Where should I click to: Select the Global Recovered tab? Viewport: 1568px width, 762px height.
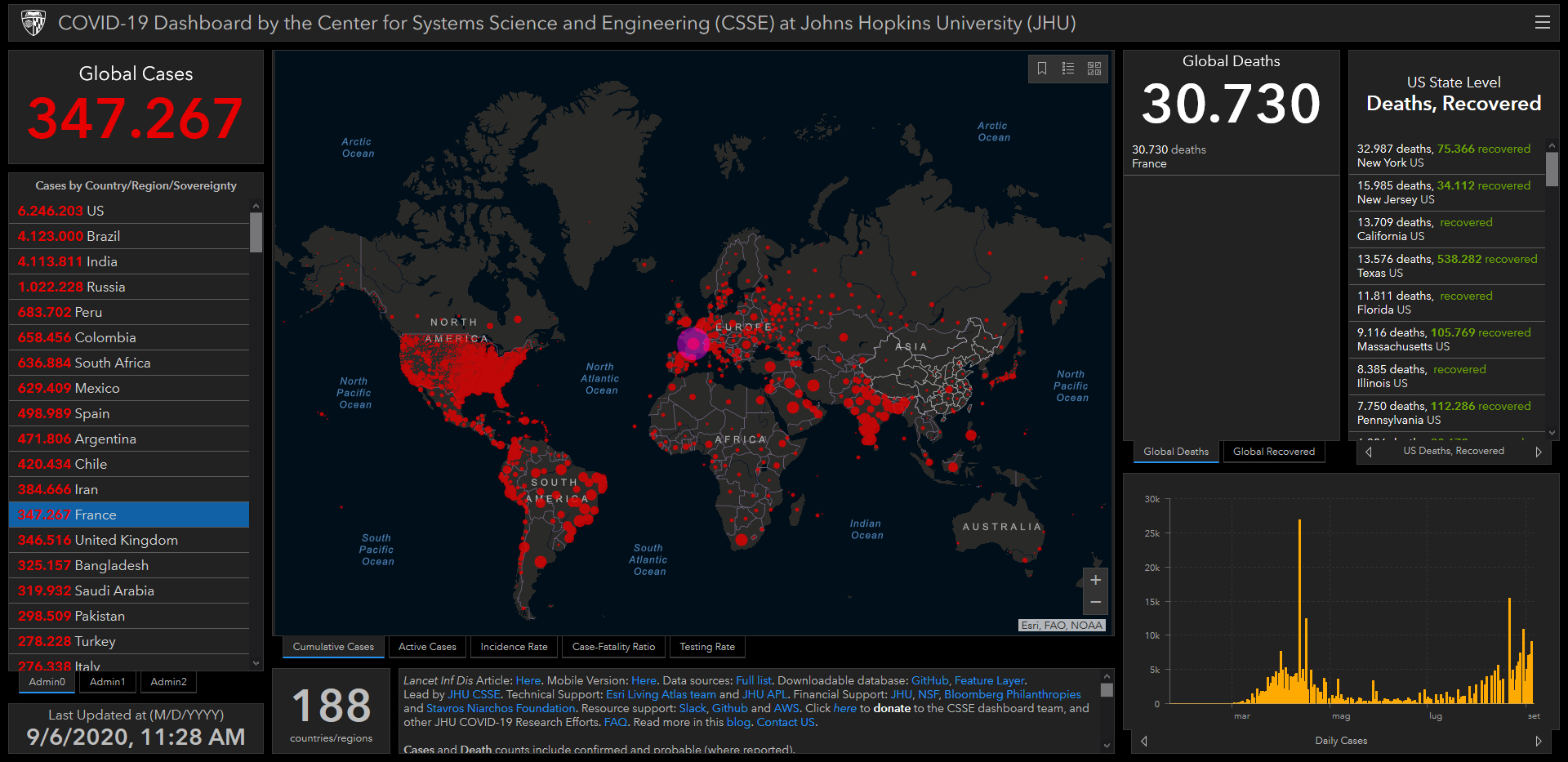1274,452
